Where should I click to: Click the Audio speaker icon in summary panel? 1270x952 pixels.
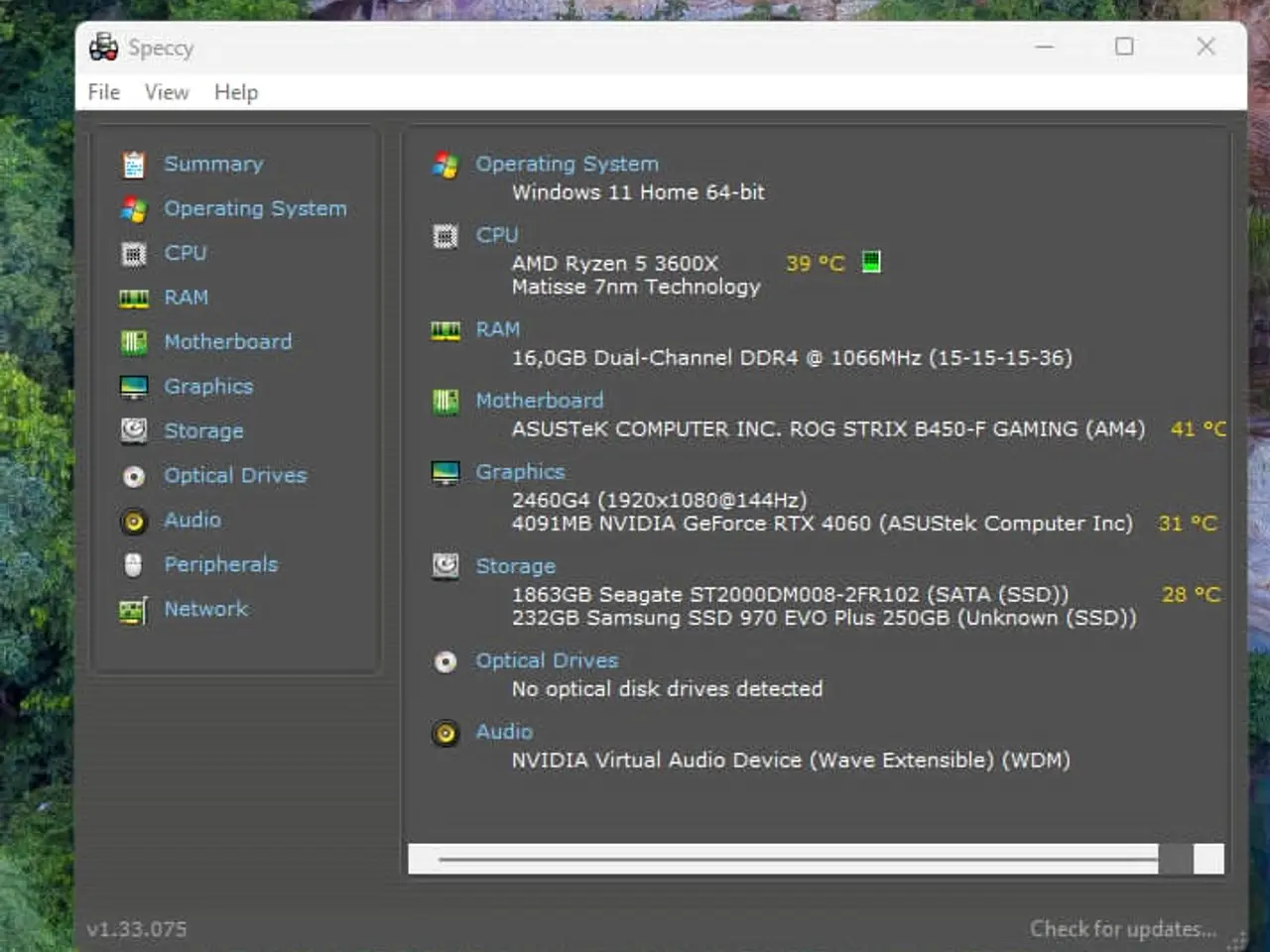pos(445,733)
